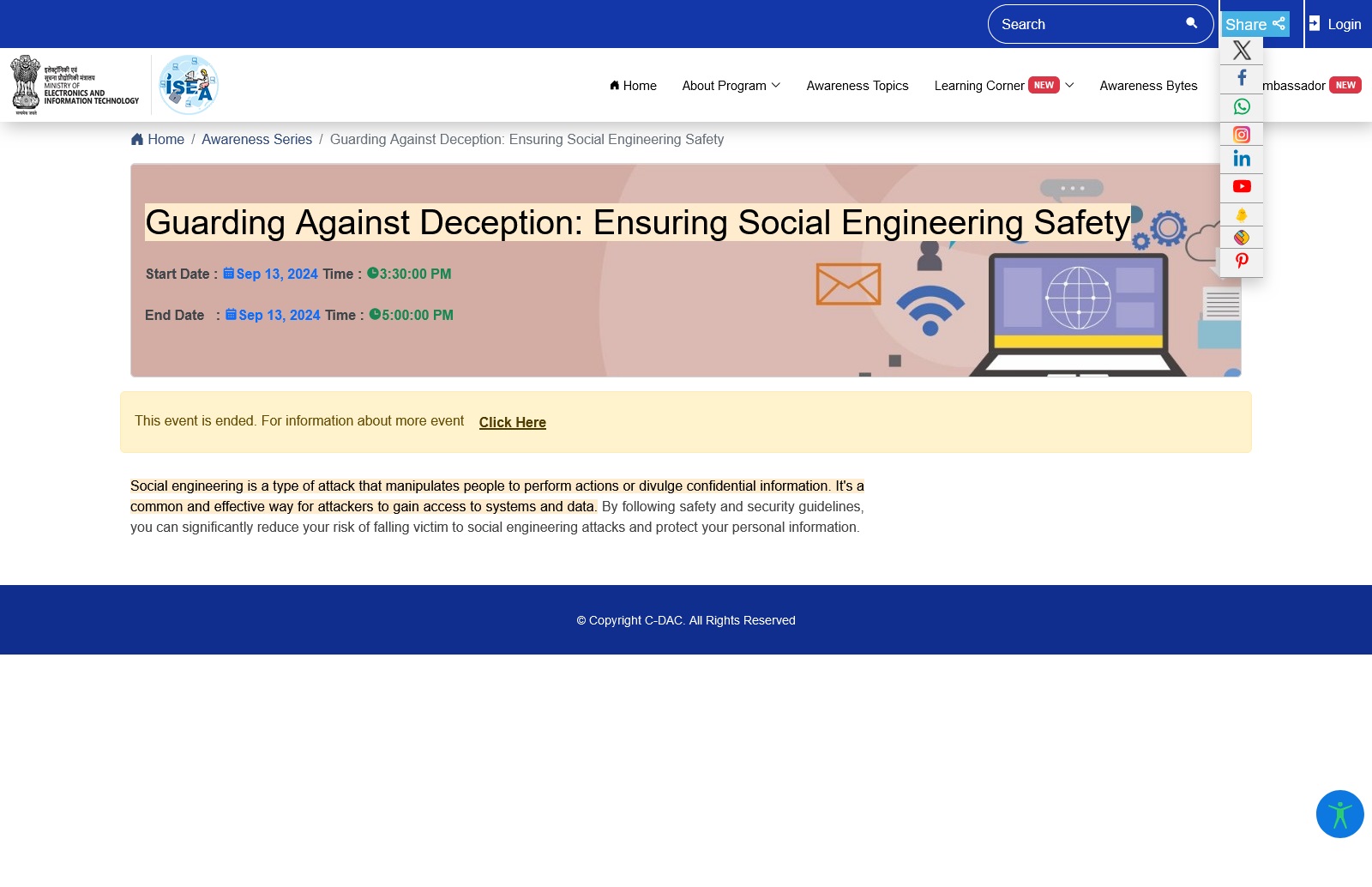Screen dimensions: 1372x887
Task: Open Awareness Bytes from navigation
Action: (x=1148, y=86)
